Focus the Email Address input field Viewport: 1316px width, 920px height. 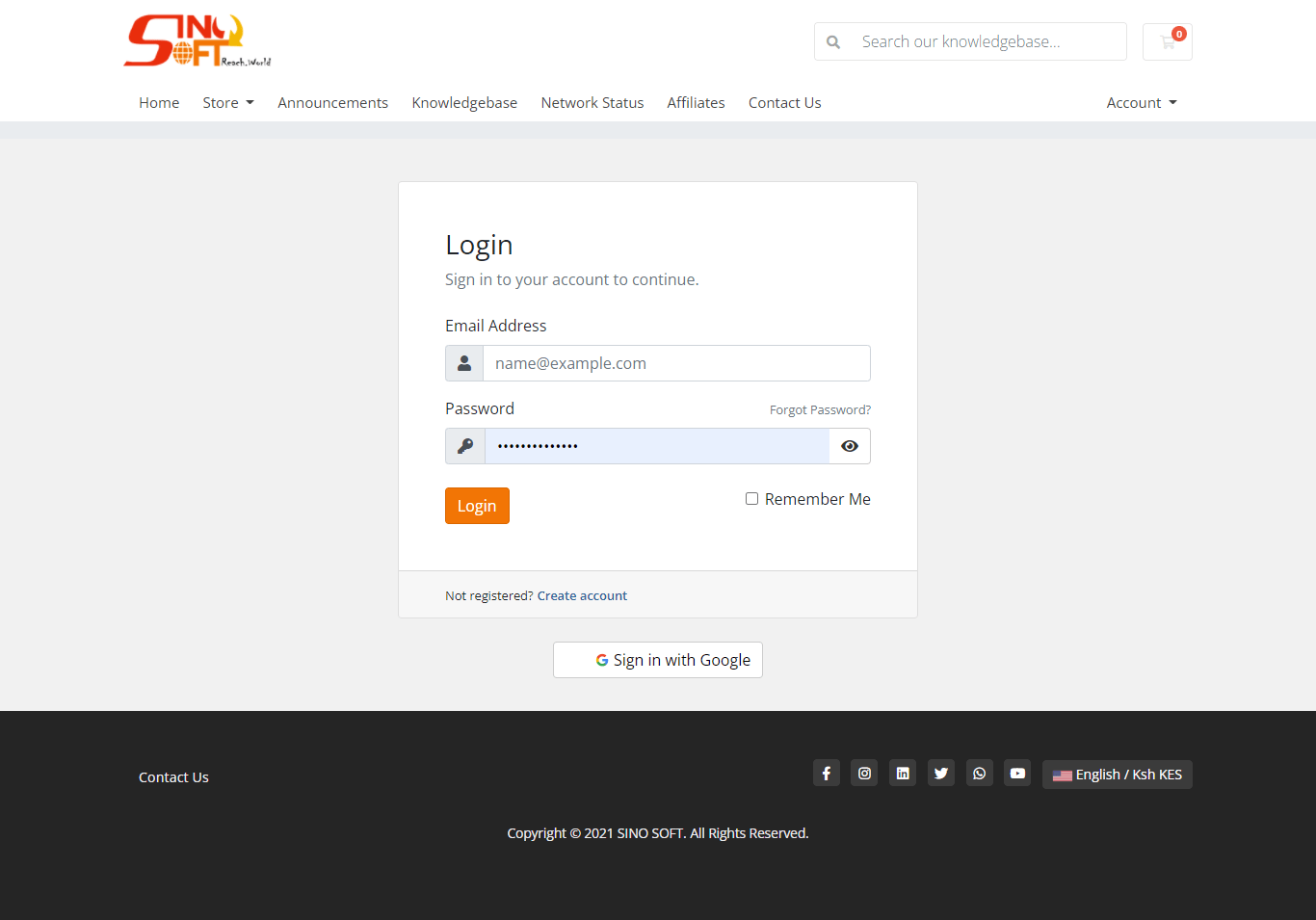[676, 363]
